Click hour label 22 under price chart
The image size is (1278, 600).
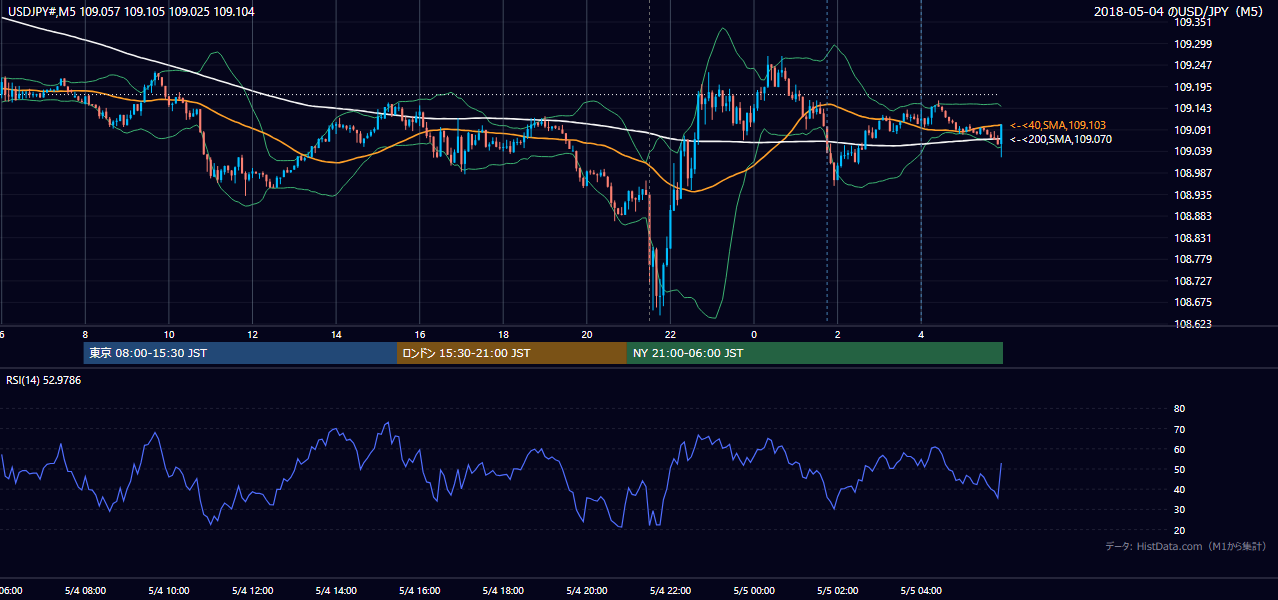[671, 335]
